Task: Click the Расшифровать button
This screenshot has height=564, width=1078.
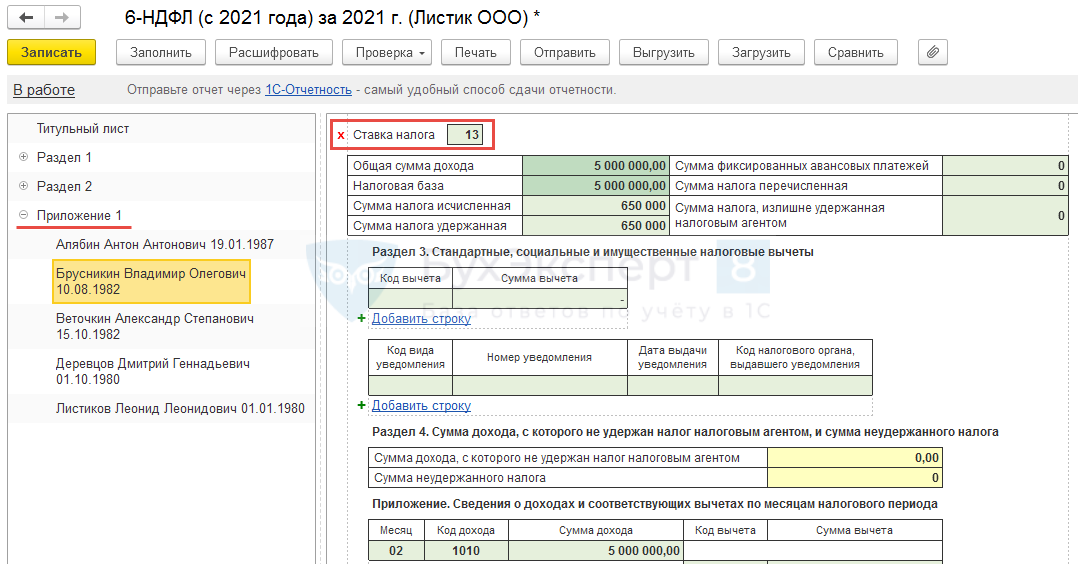Action: click(x=274, y=52)
